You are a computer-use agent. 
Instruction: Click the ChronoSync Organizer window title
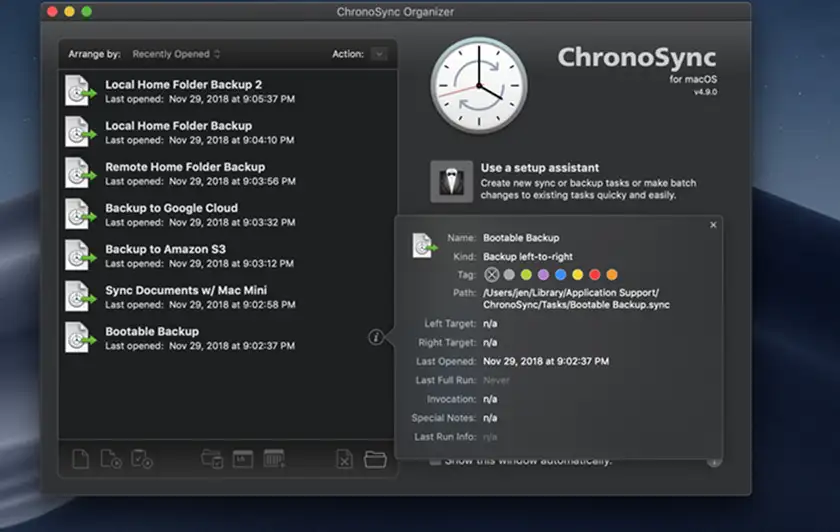(395, 12)
